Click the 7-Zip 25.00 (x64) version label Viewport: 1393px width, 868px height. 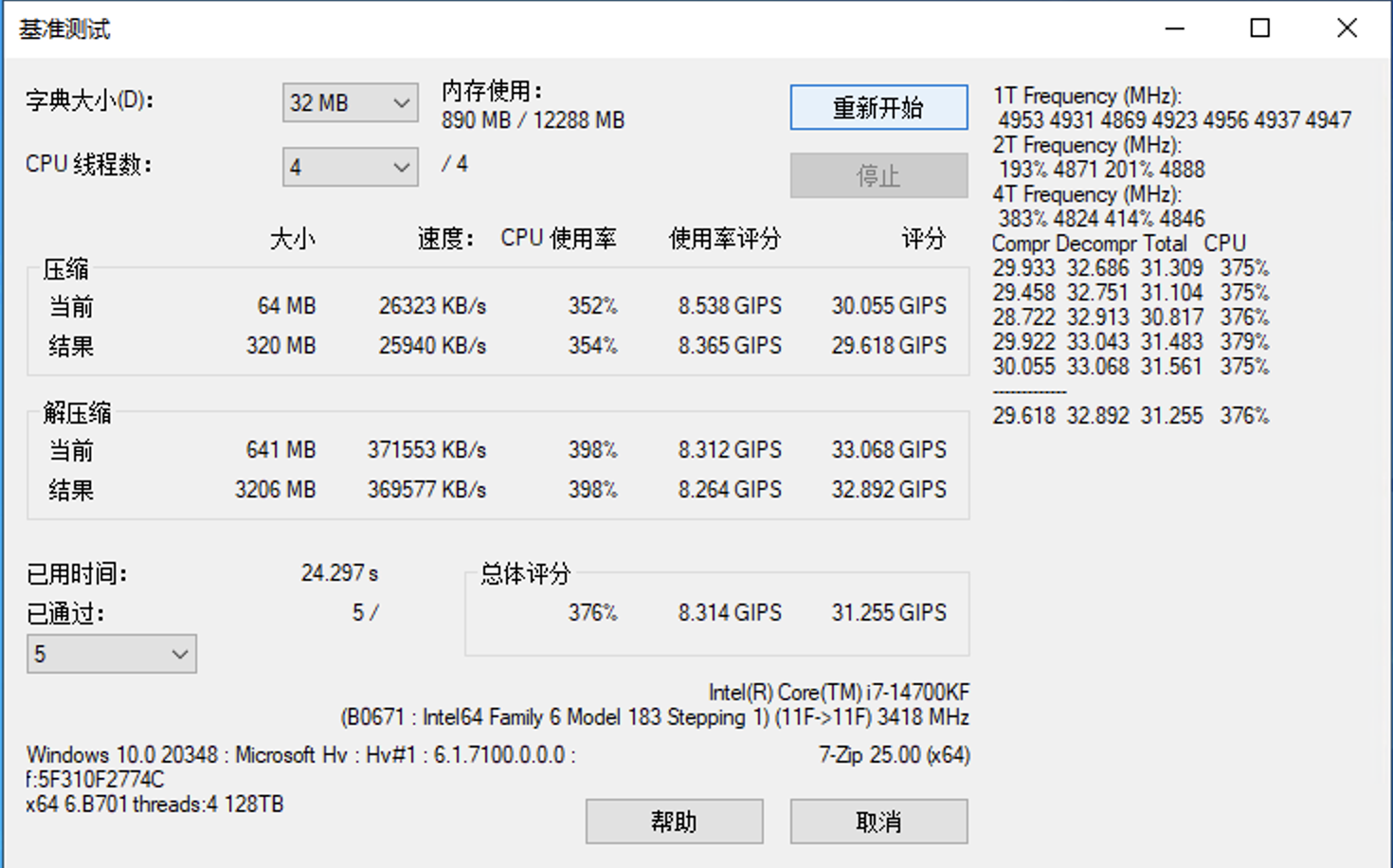(x=894, y=755)
